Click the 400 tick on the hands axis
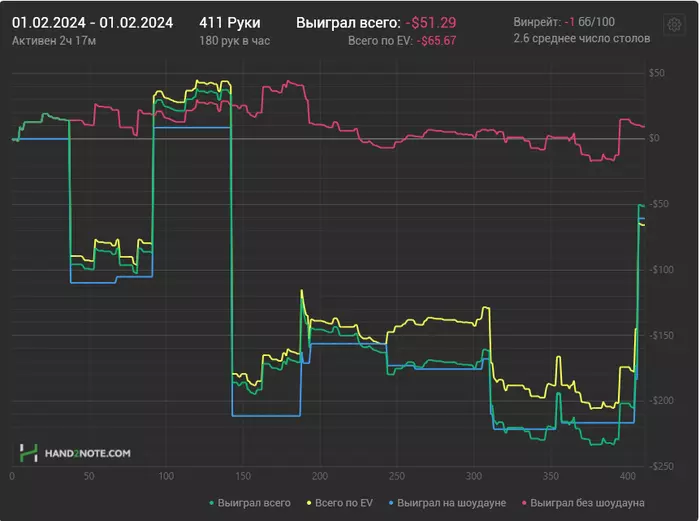Viewport: 700px width, 521px height. [x=628, y=476]
